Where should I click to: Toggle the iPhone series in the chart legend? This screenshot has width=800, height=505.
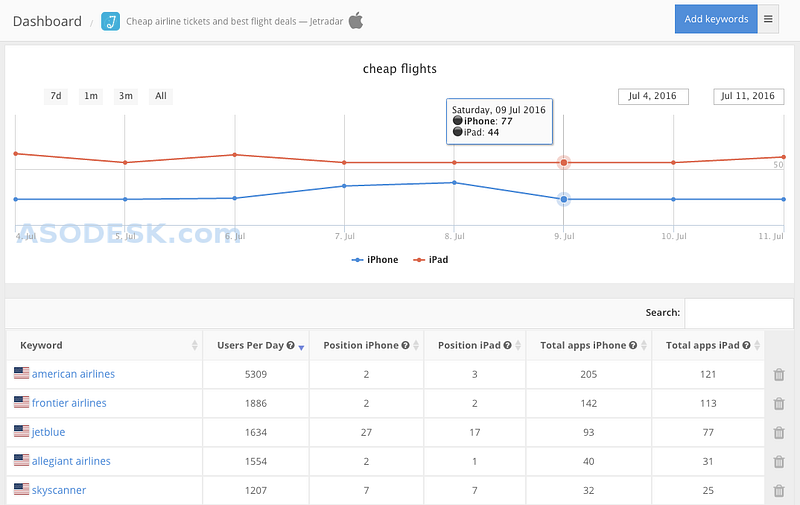coord(375,260)
